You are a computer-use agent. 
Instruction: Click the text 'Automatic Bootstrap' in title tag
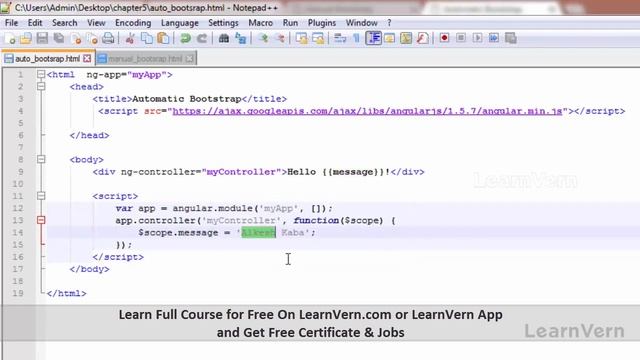coord(187,99)
